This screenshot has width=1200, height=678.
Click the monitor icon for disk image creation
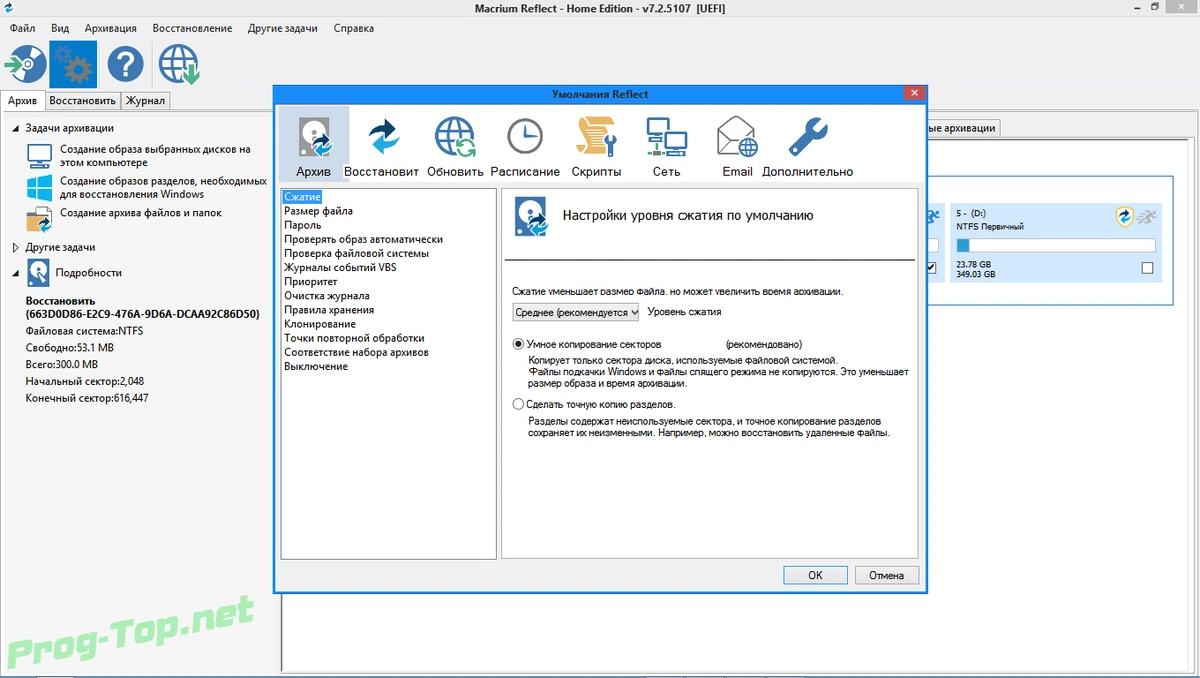tap(40, 156)
